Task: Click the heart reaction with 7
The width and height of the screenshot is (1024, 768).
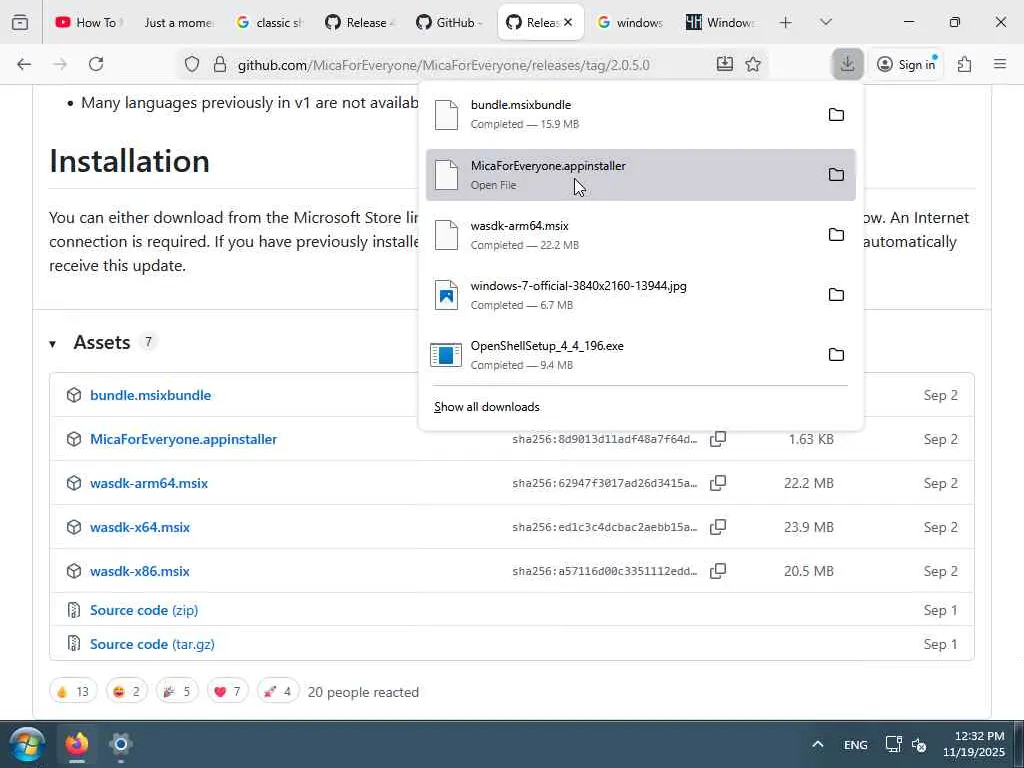Action: 227,691
